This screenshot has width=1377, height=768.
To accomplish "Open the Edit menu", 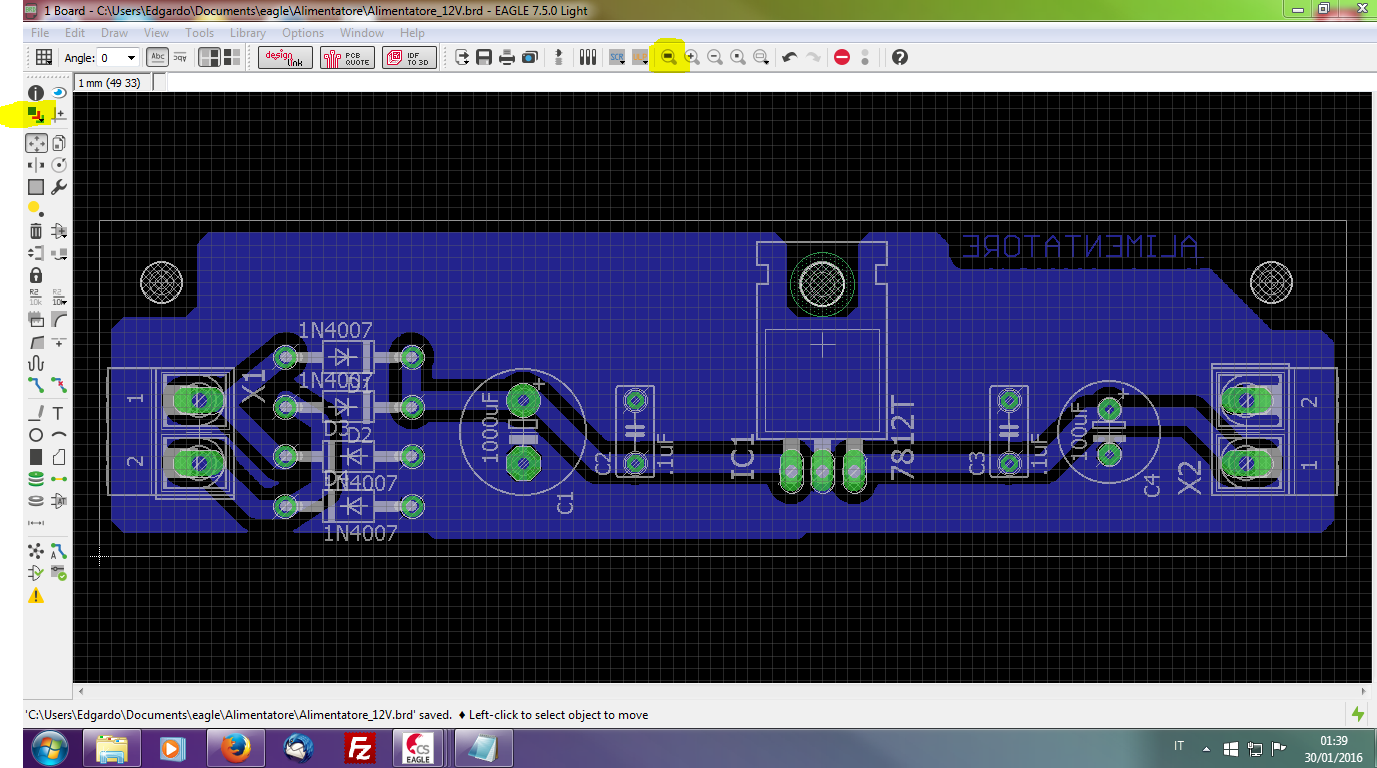I will (x=75, y=33).
